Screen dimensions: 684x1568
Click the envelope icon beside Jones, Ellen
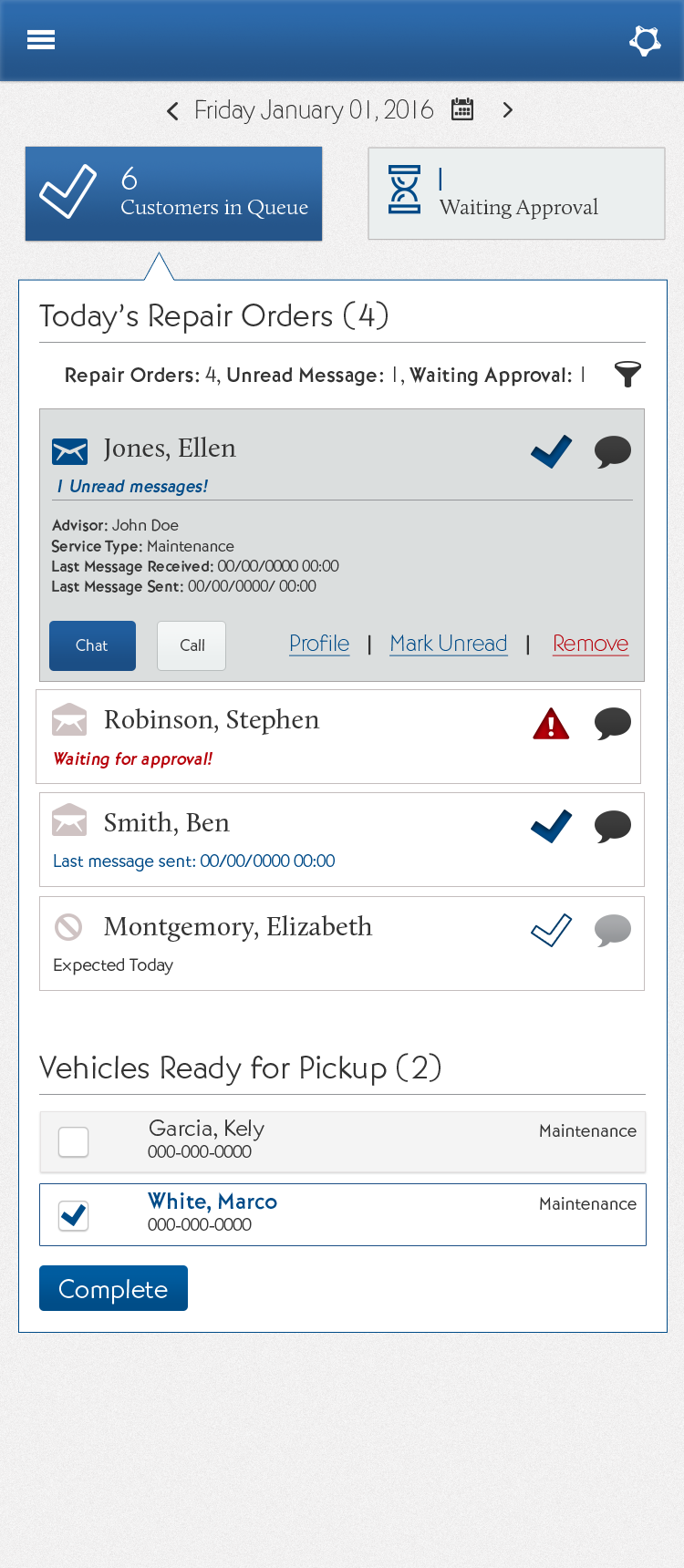coord(70,450)
